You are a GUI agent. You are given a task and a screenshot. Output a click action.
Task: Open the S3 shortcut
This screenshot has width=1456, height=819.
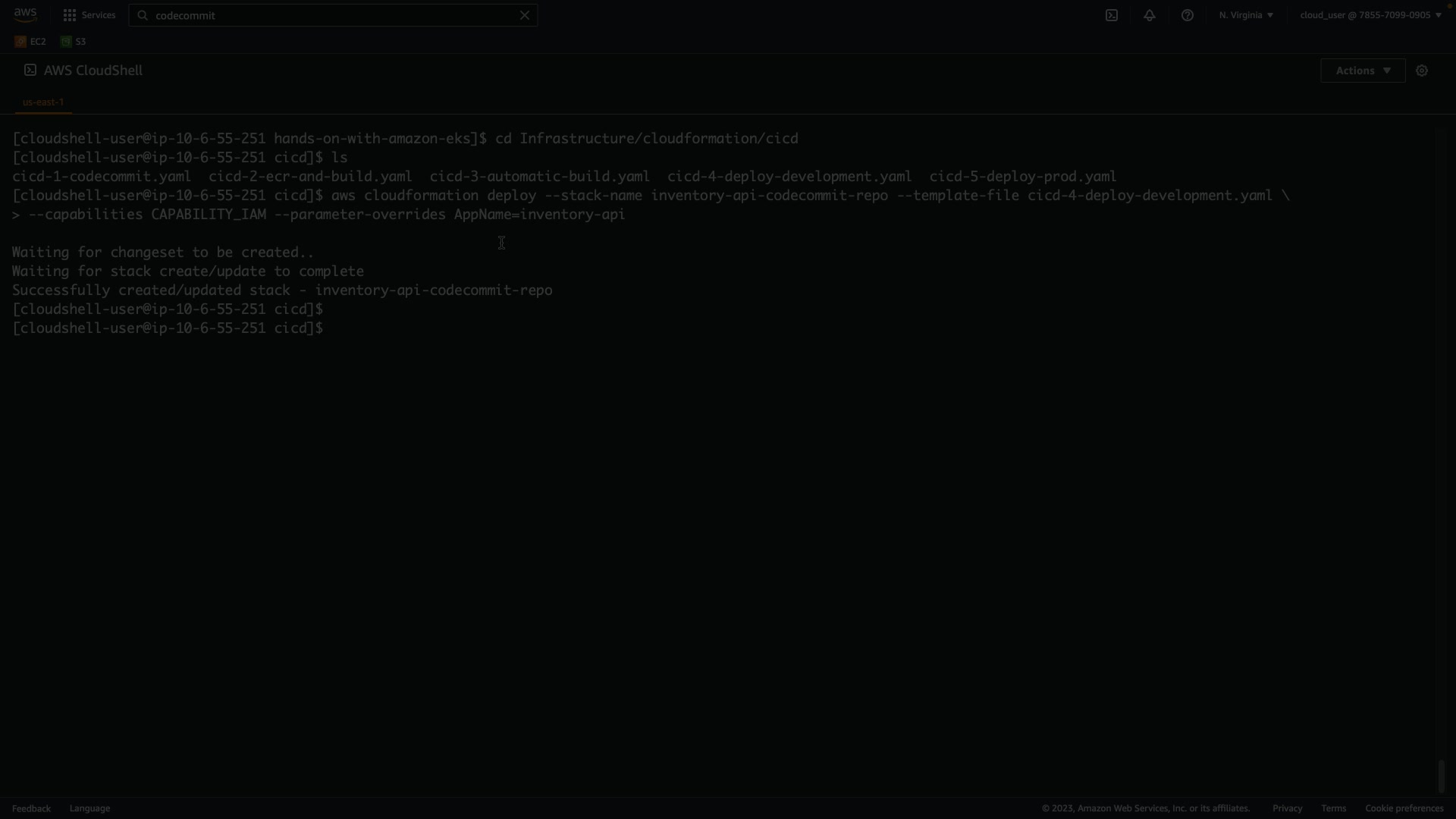74,42
